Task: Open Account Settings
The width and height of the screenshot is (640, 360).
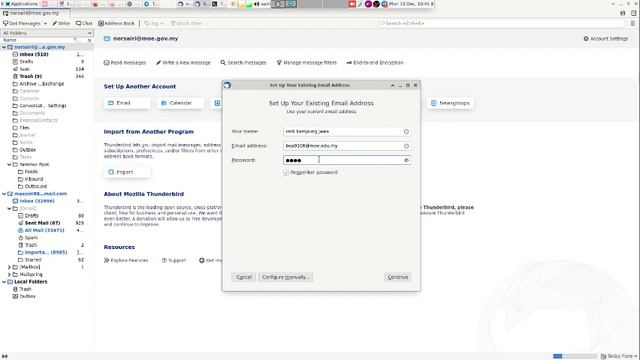Action: tap(606, 39)
